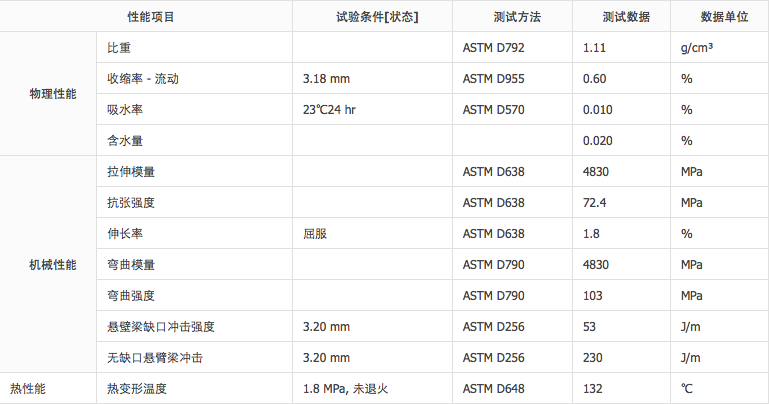Select the 物理性能 category cell

pos(52,94)
